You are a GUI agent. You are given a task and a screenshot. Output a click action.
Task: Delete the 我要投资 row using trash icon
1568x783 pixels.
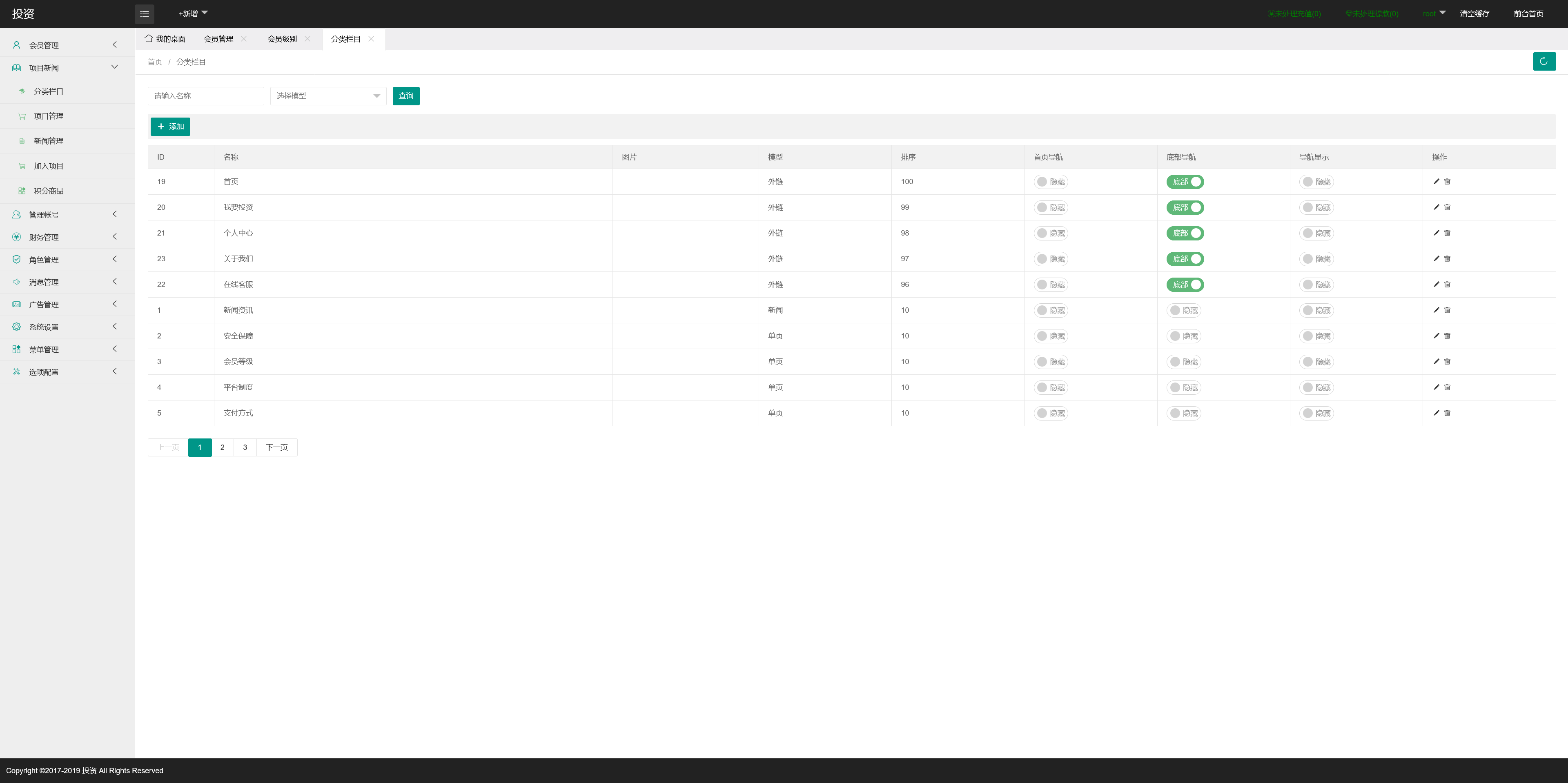[1448, 207]
